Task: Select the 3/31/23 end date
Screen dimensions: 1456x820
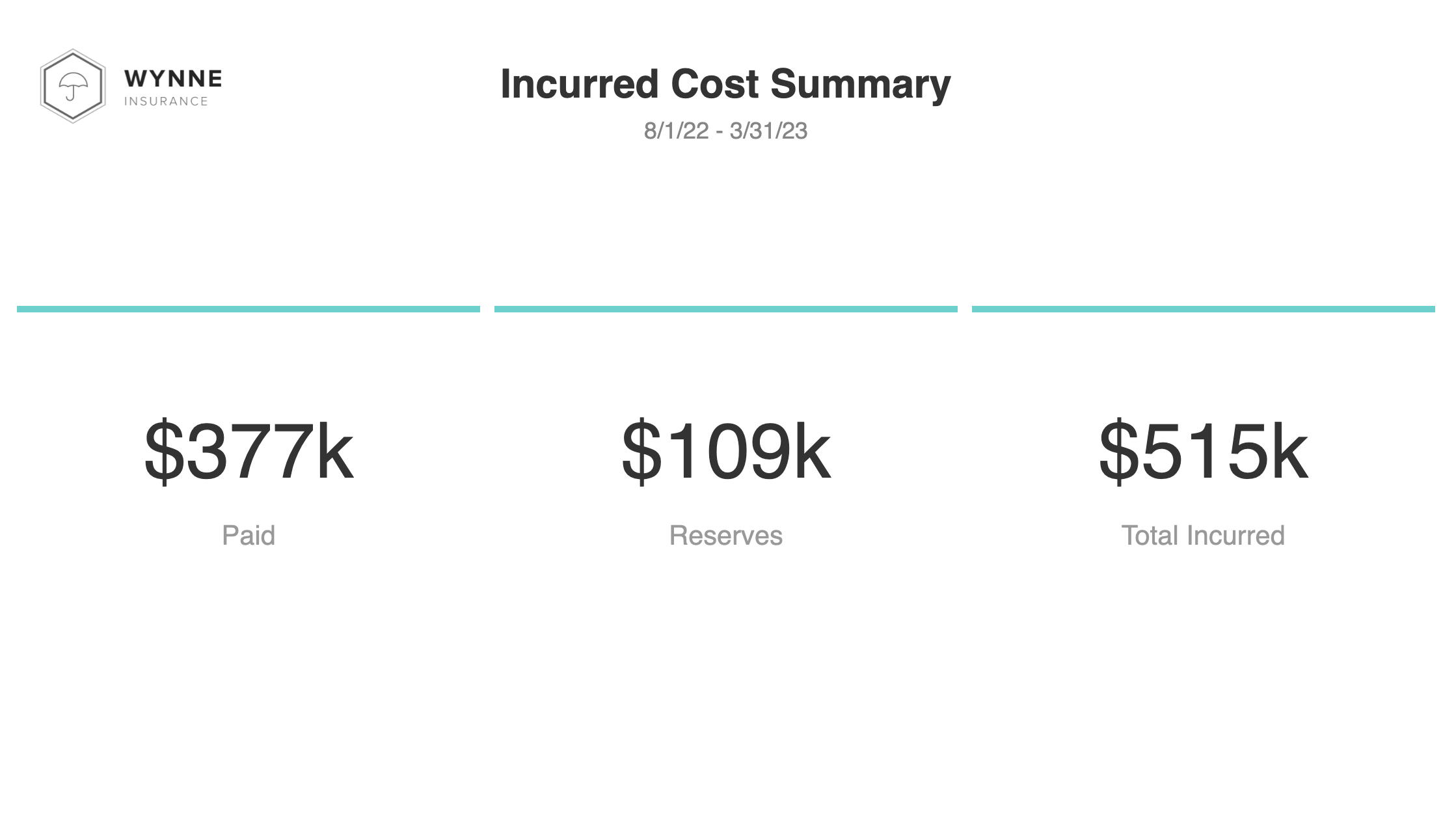Action: coord(768,131)
